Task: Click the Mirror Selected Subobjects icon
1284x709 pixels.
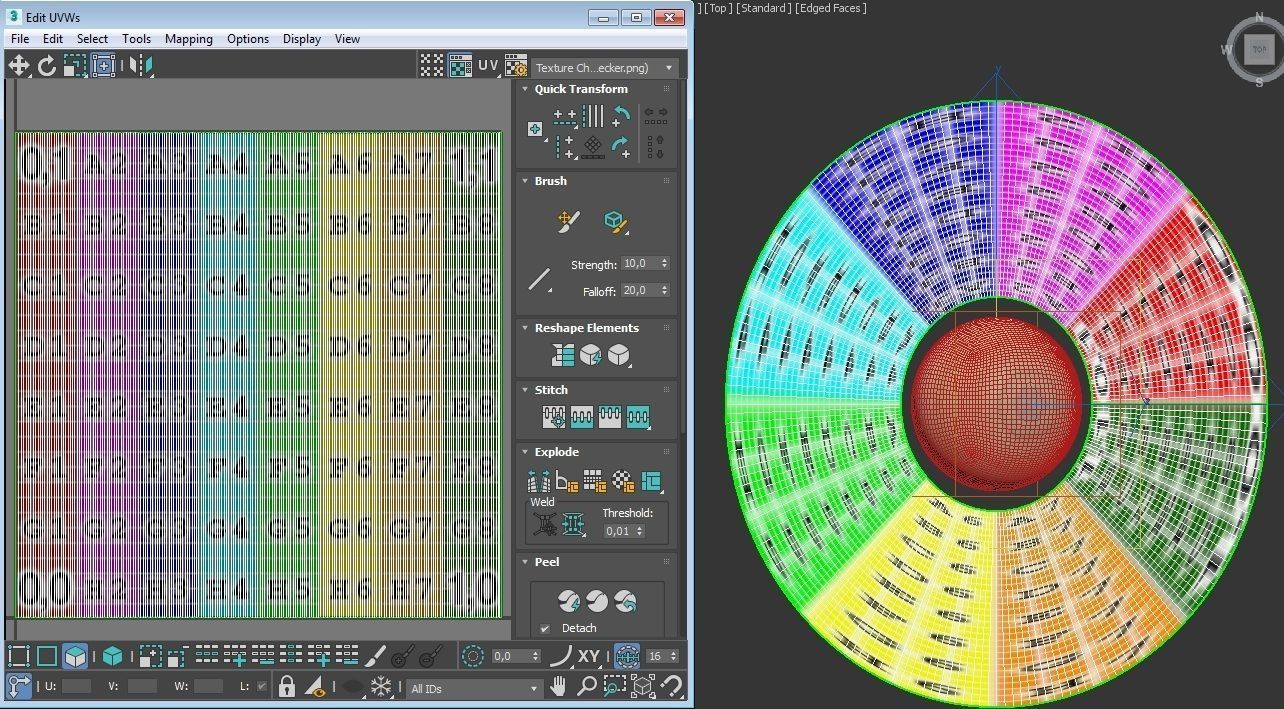Action: tap(141, 66)
